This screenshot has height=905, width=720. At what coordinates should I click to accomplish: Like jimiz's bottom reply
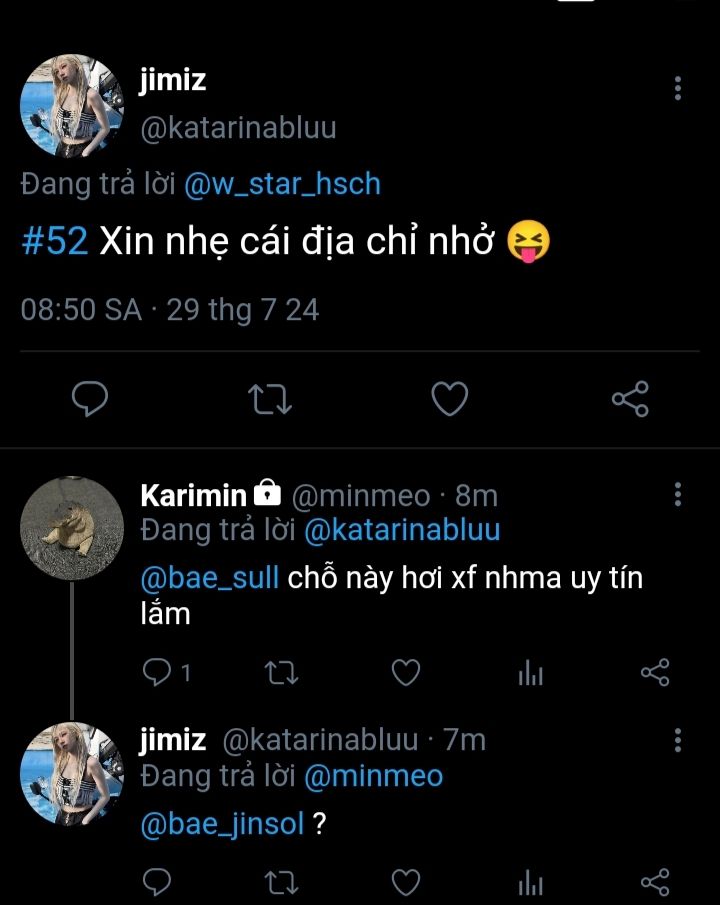point(405,882)
